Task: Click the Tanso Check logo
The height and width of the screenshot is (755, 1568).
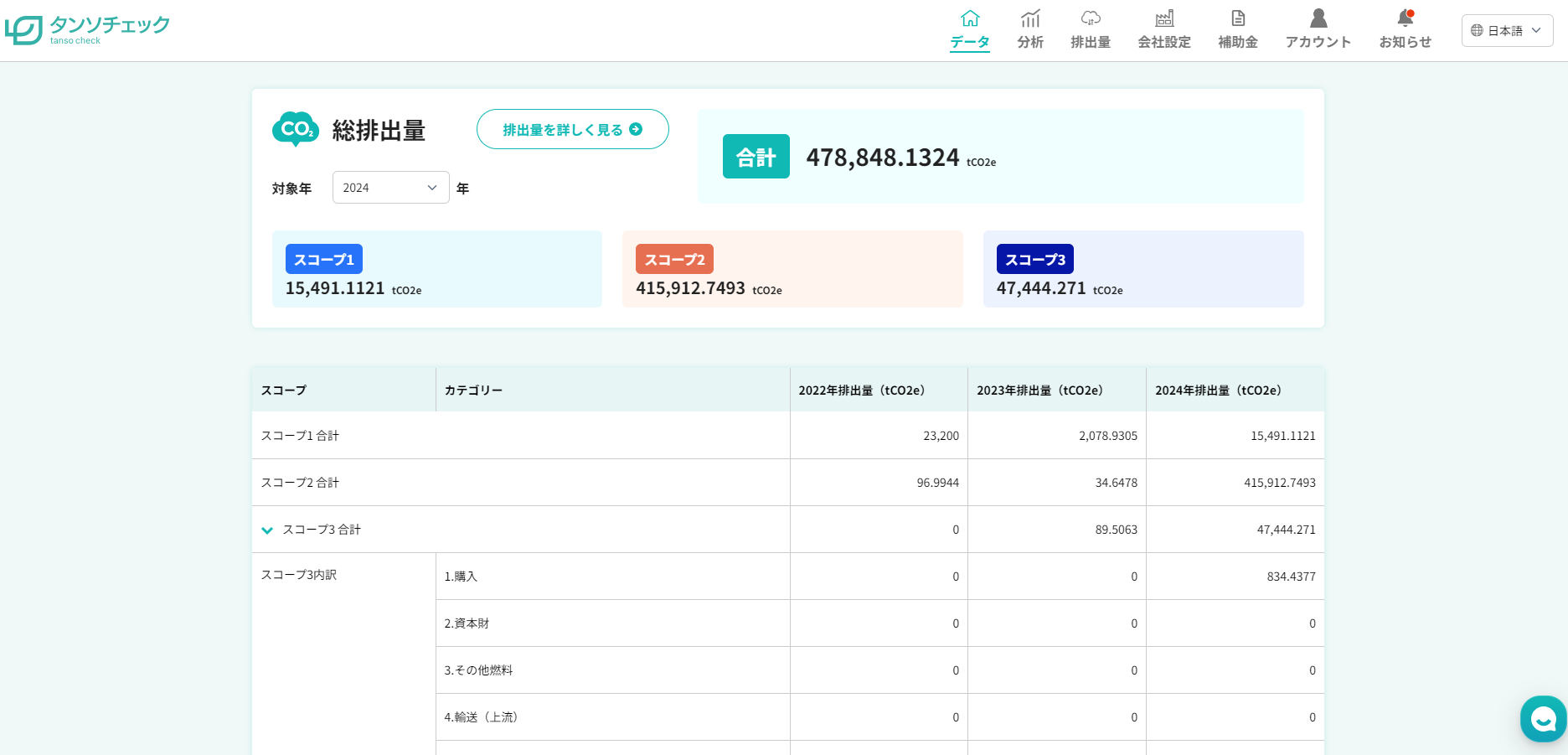Action: [87, 30]
